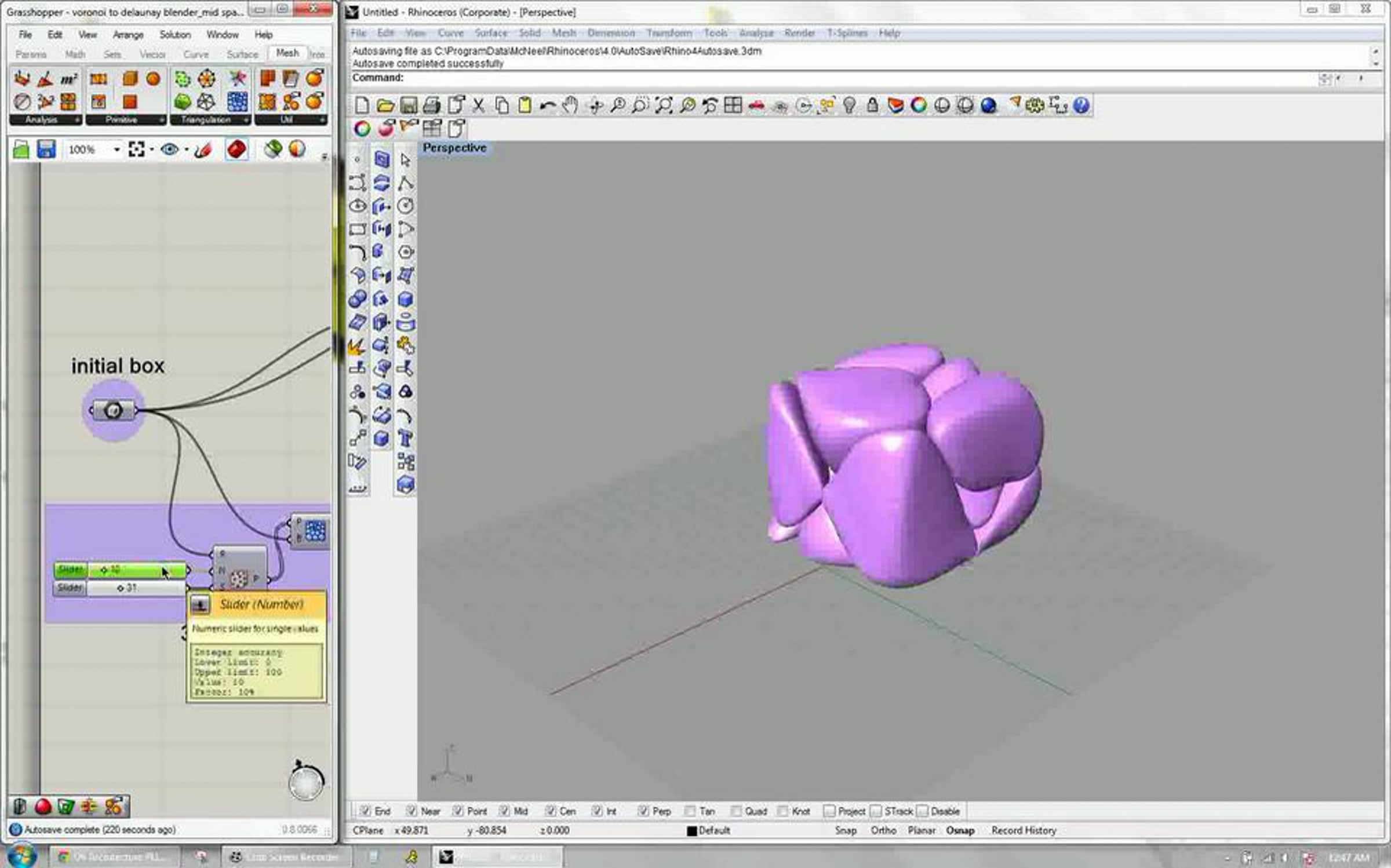Activate the four-viewport layout icon
The image size is (1391, 868).
click(733, 105)
